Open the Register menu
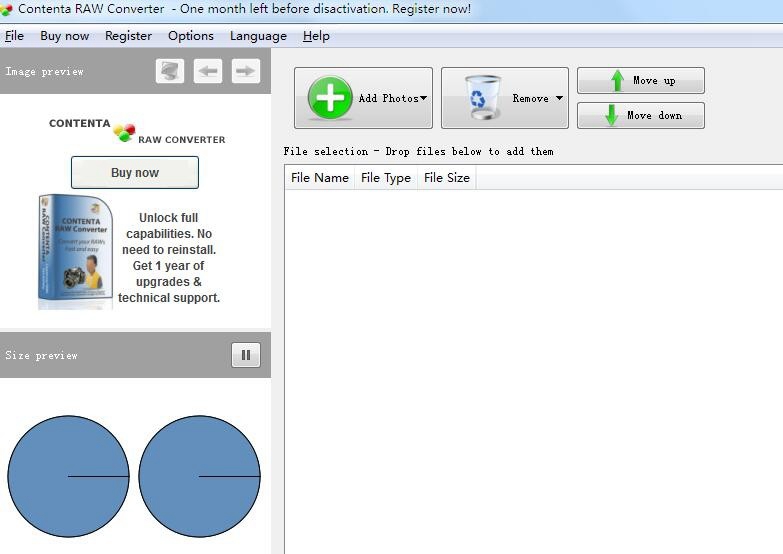Viewport: 783px width, 554px height. [x=128, y=36]
